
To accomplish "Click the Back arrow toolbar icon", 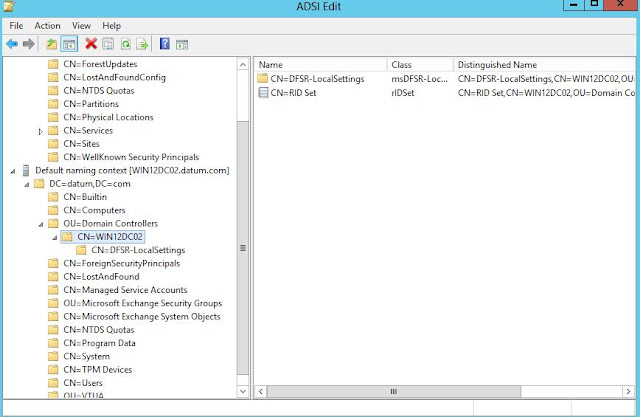I will (12, 44).
